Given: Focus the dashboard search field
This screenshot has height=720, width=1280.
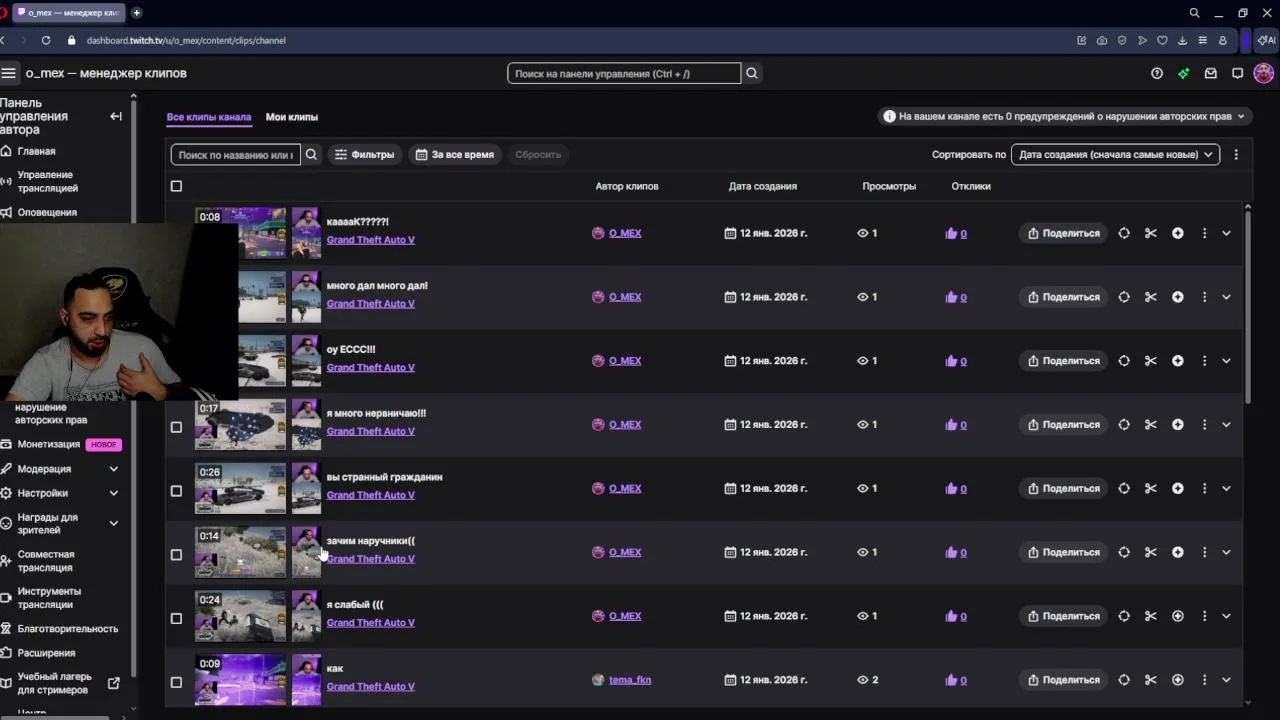Looking at the screenshot, I should tap(624, 73).
